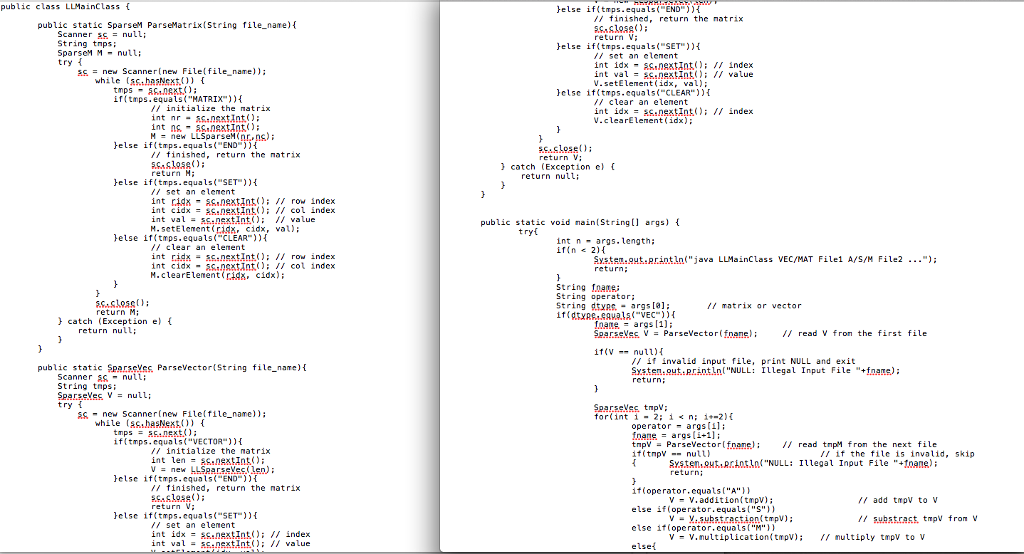This screenshot has height=554, width=1024.
Task: Click the 'M.setElement(ridx, cidx, val);' line
Action: 225,229
